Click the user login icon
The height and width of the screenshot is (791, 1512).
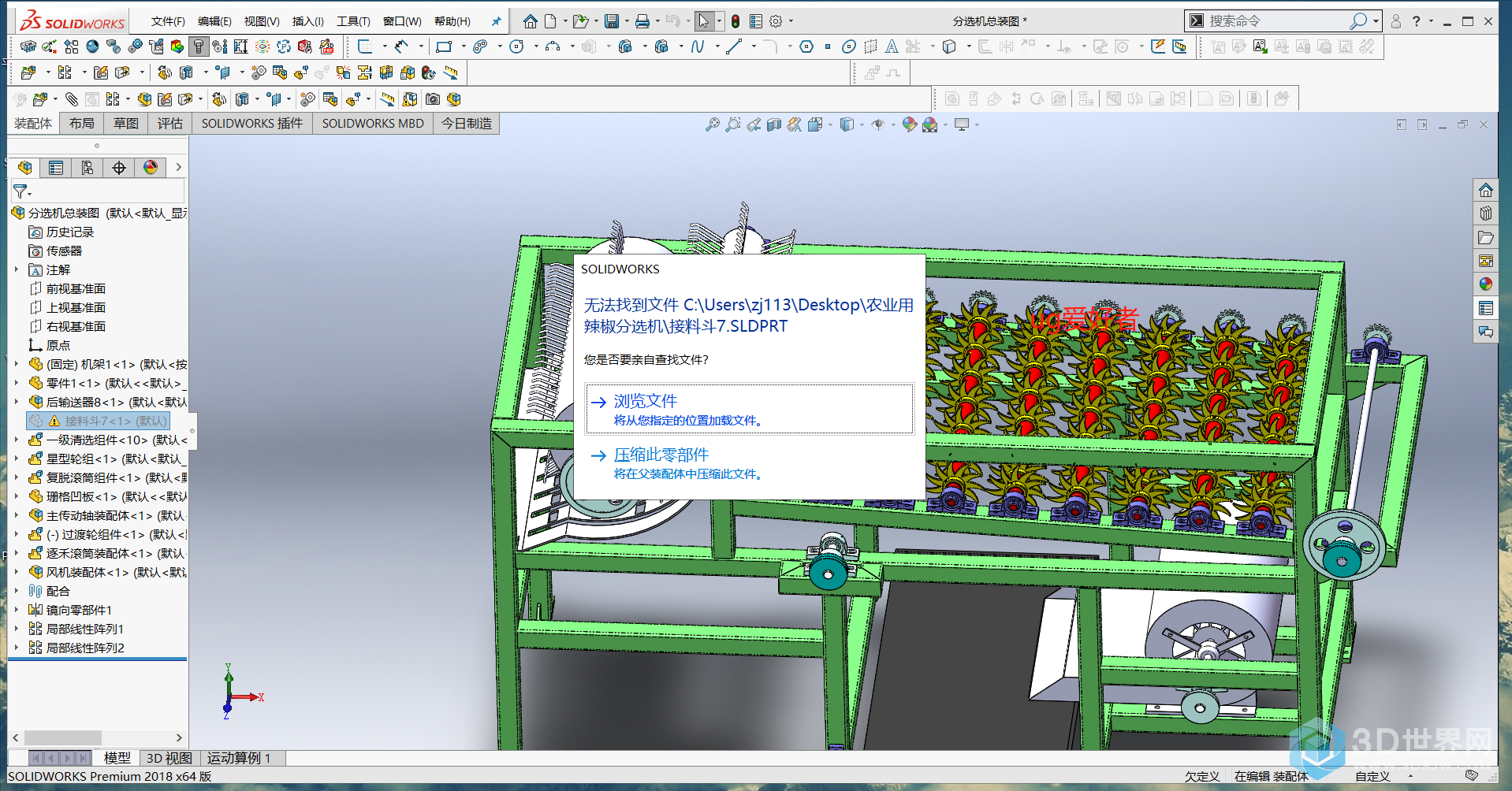point(1395,21)
